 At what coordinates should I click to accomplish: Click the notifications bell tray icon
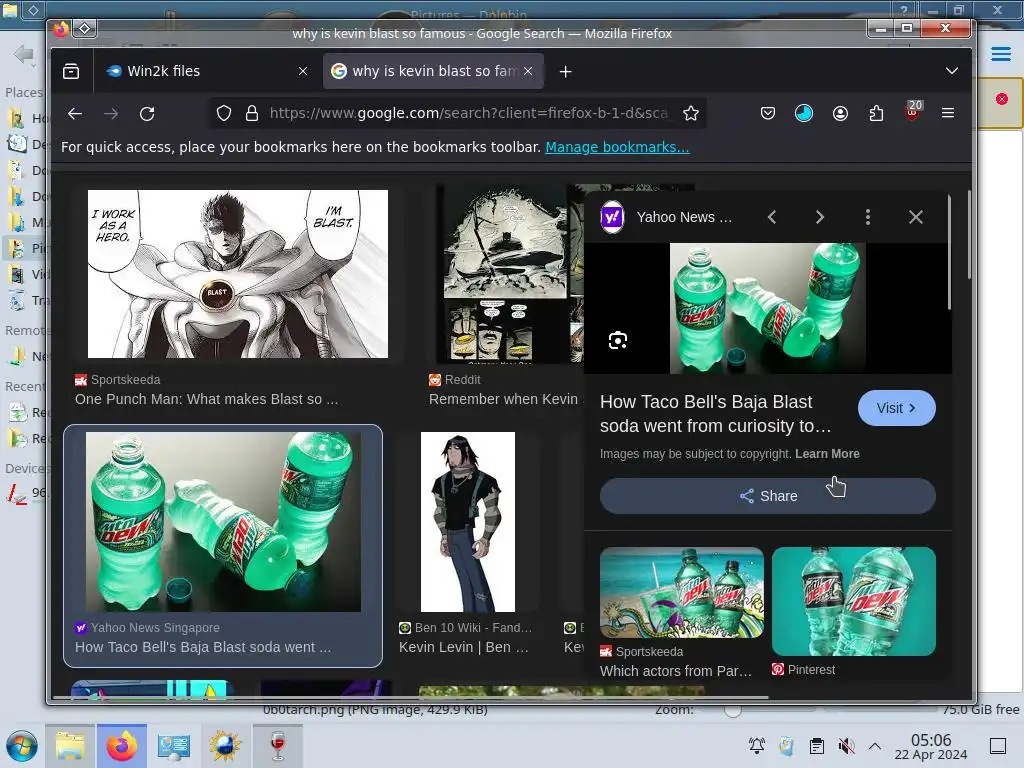coord(757,746)
